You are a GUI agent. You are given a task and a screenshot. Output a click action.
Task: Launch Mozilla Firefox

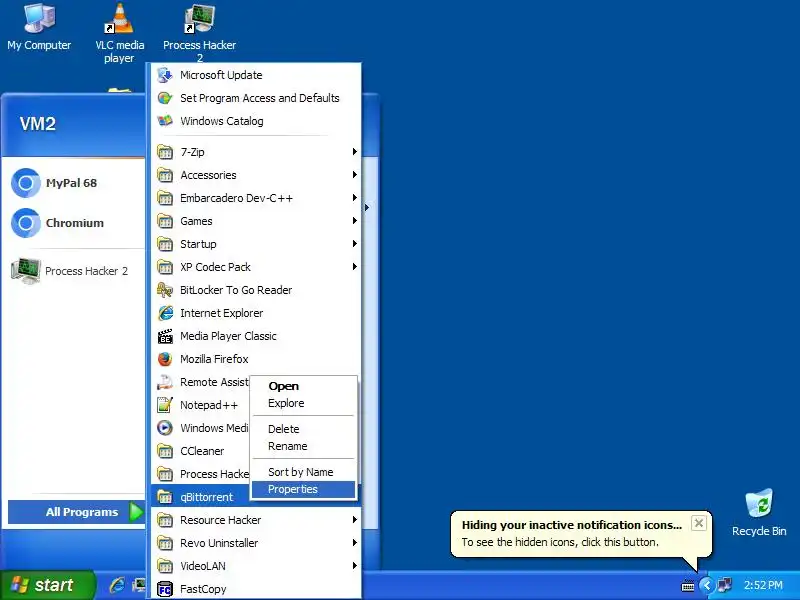(x=256, y=359)
